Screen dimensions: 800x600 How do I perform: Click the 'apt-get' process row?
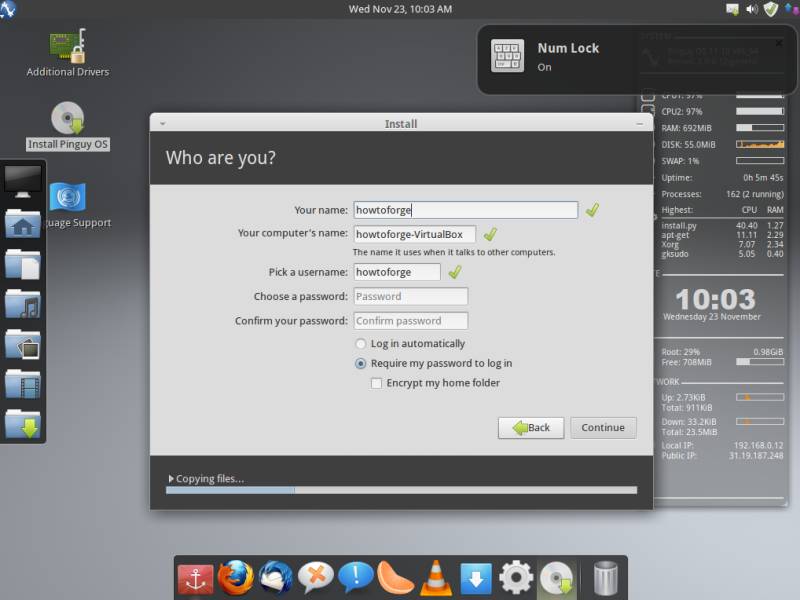coord(722,235)
